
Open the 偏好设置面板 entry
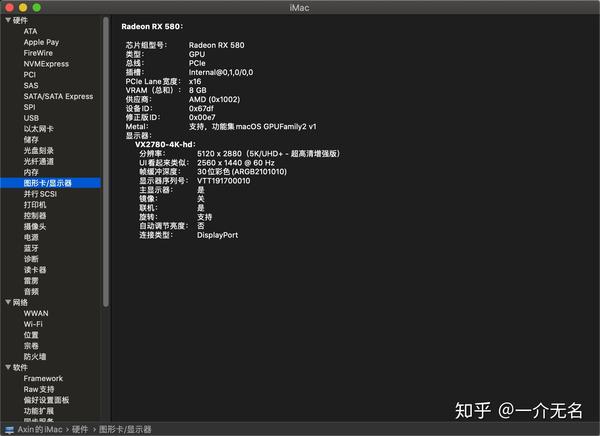tap(46, 400)
